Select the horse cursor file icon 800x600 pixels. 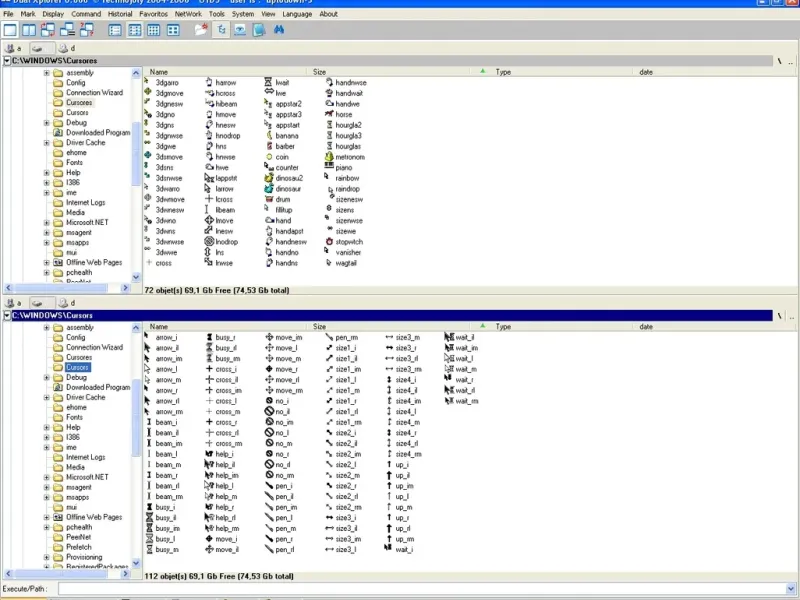(x=329, y=114)
